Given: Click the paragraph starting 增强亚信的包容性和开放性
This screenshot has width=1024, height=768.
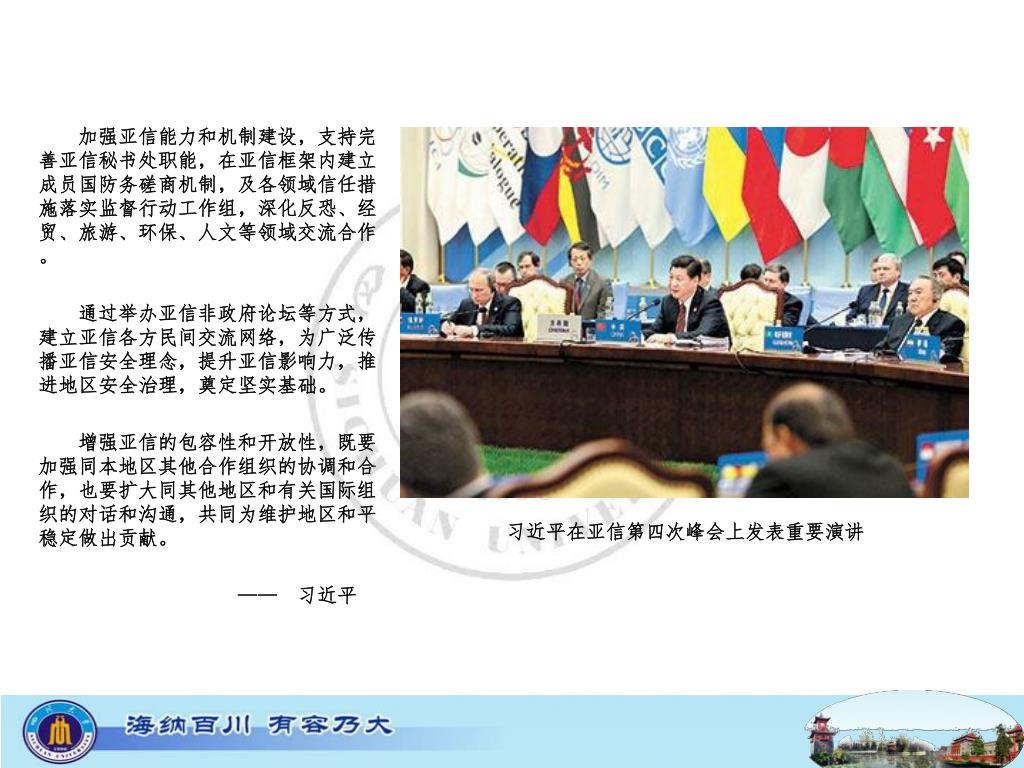Looking at the screenshot, I should (x=207, y=490).
